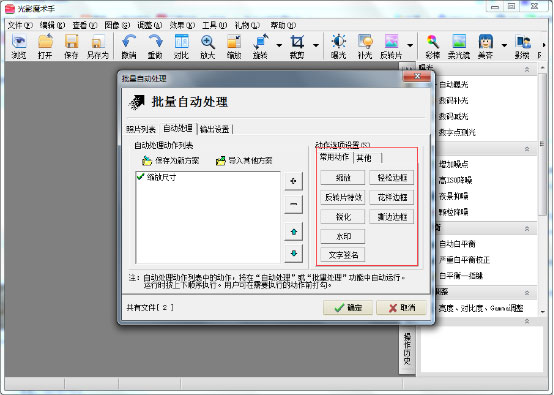Toggle the 缩放尺寸 action checkmark
554x395 pixels.
(x=140, y=177)
